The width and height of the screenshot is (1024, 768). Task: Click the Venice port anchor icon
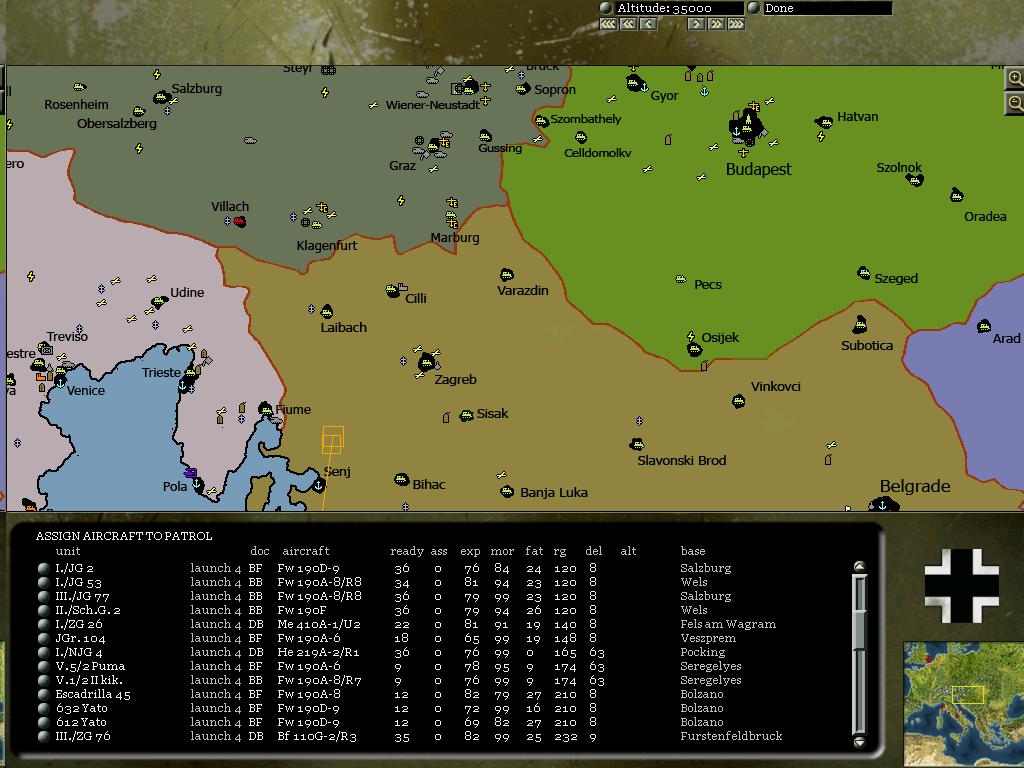pyautogui.click(x=60, y=381)
